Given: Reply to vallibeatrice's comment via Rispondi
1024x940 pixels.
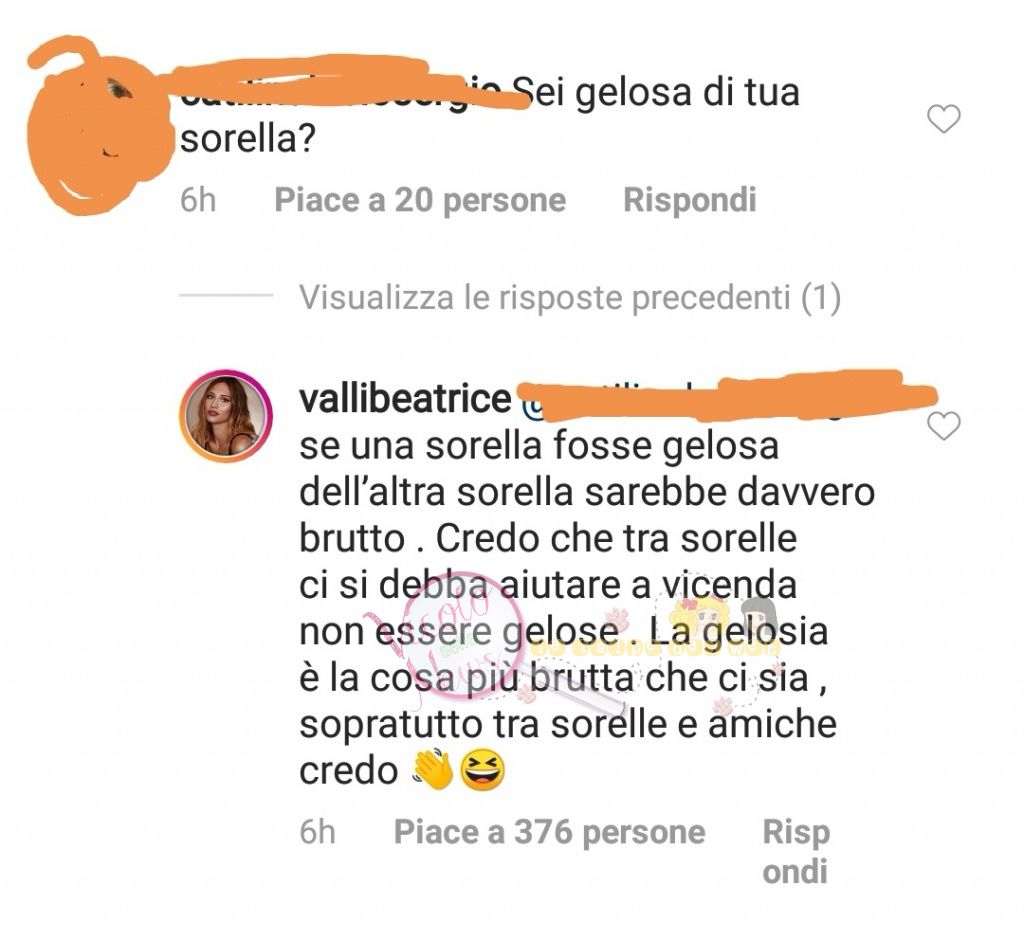Looking at the screenshot, I should click(x=795, y=852).
